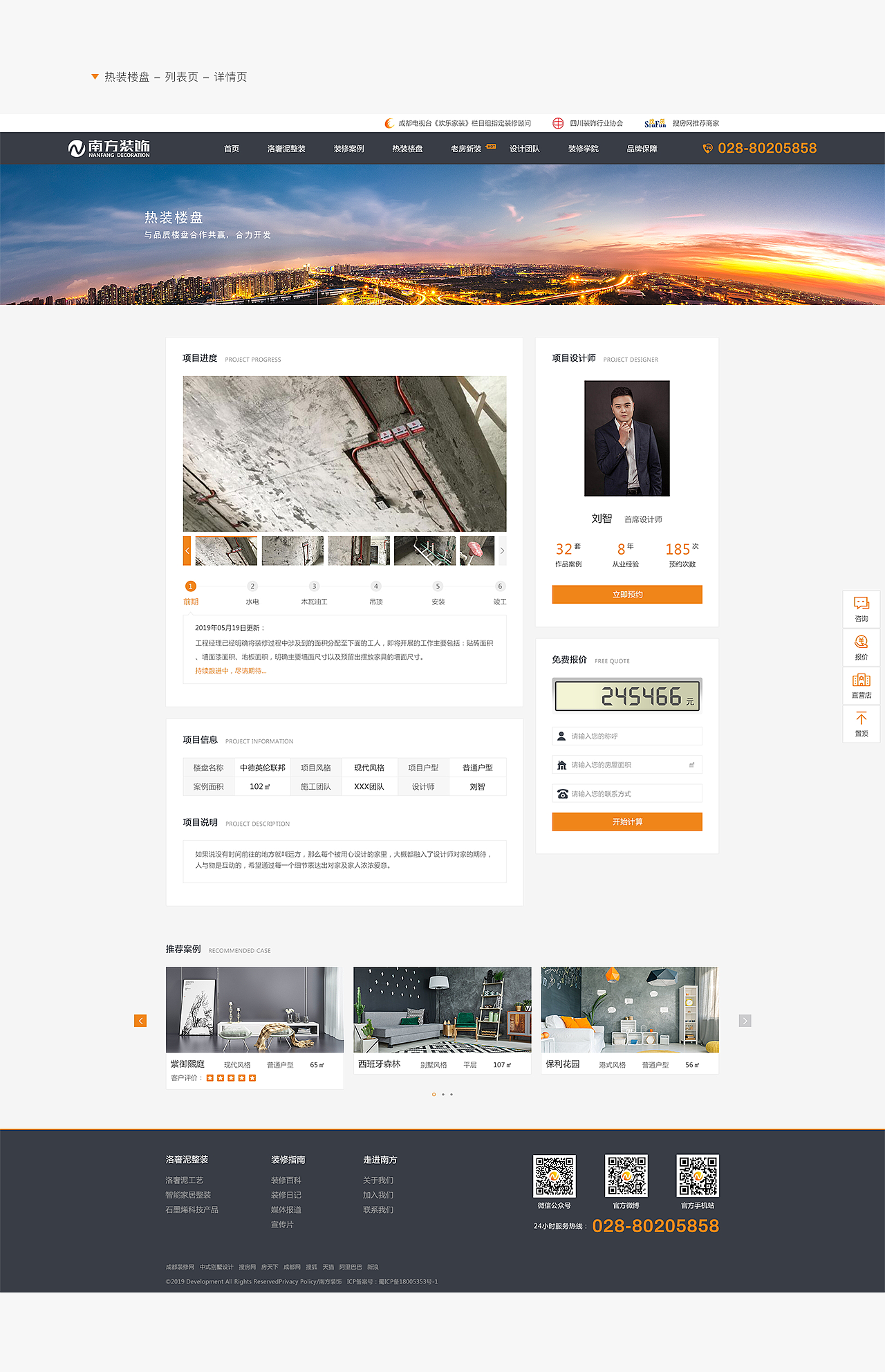Click the 请输入您的称呼 input field
This screenshot has height=1372, width=885.
coord(627,736)
